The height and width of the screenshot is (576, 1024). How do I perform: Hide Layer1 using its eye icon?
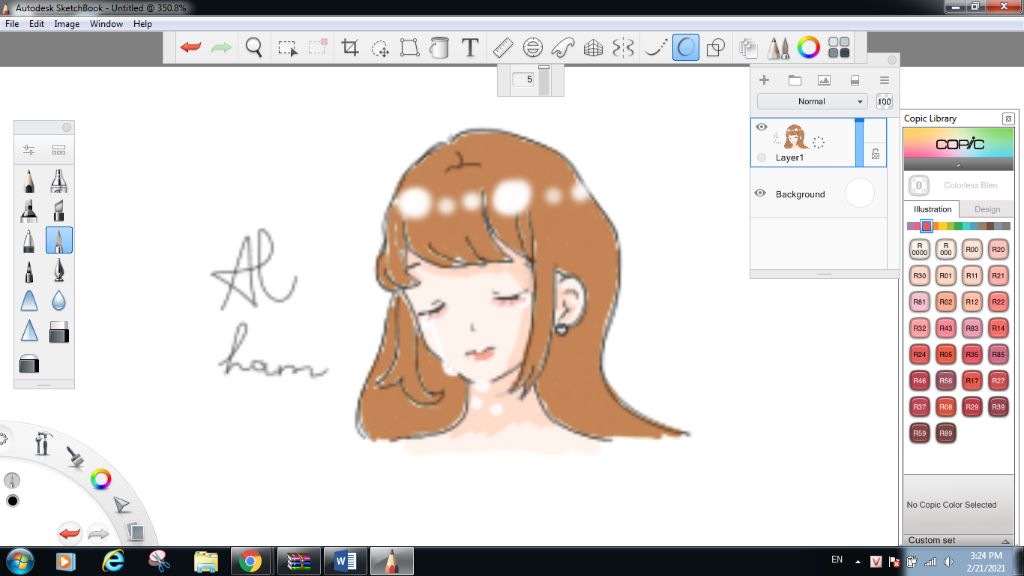tap(761, 127)
